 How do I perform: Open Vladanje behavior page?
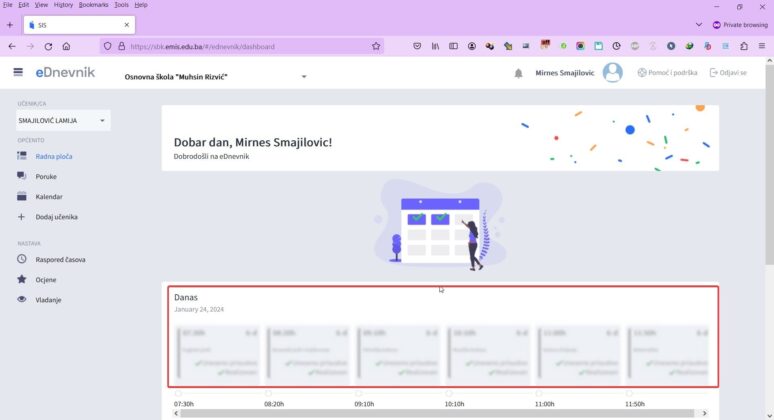click(49, 299)
